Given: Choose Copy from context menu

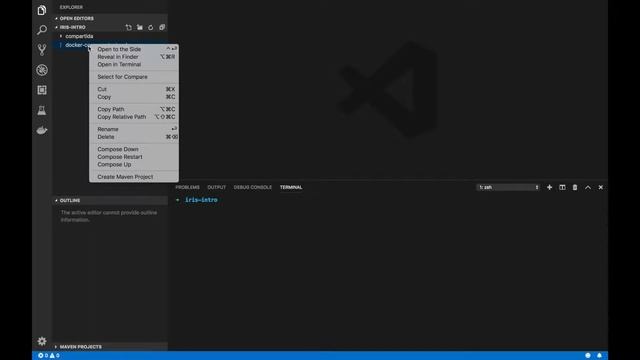Looking at the screenshot, I should (133, 97).
